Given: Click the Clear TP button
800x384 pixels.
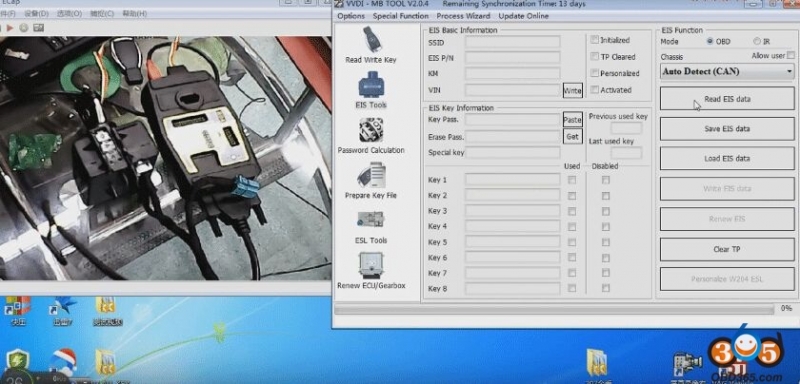Looking at the screenshot, I should click(727, 249).
